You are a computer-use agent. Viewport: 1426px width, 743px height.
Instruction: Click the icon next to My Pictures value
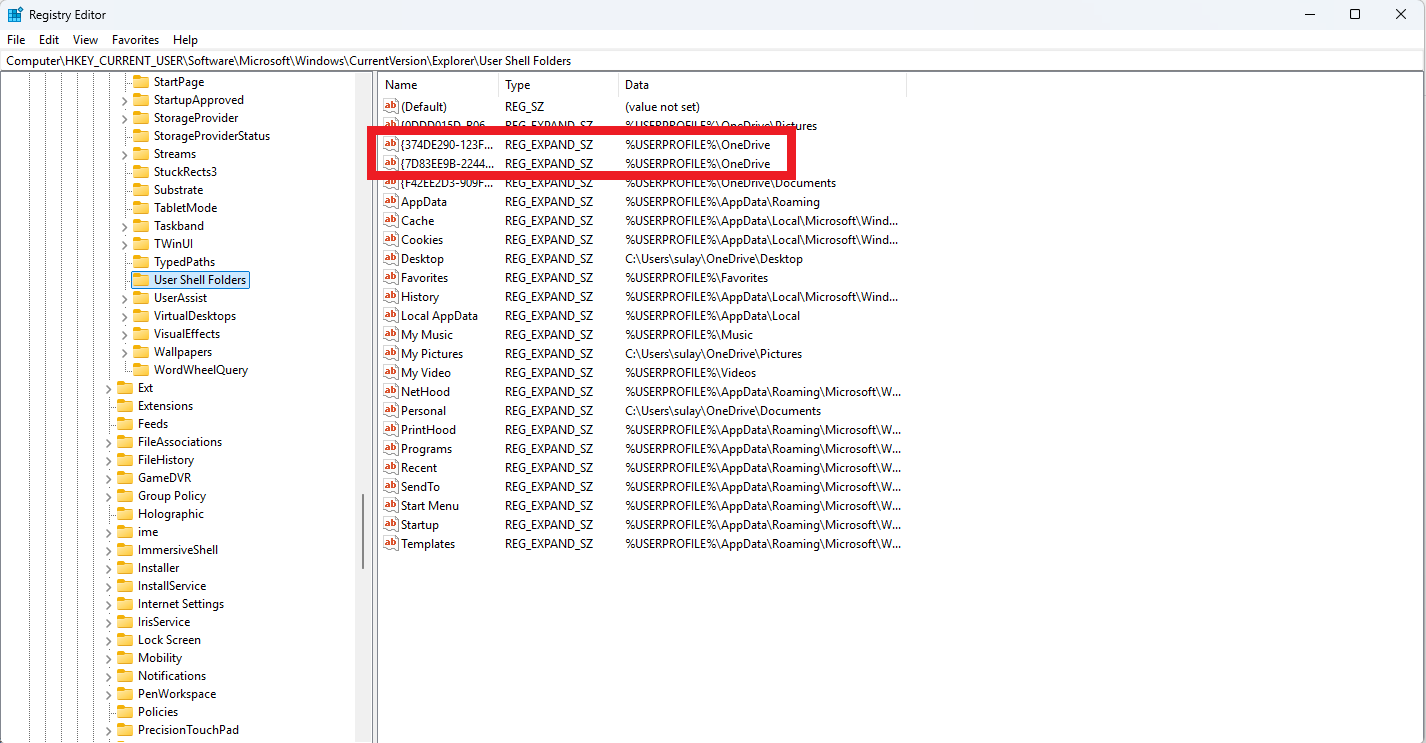tap(392, 354)
